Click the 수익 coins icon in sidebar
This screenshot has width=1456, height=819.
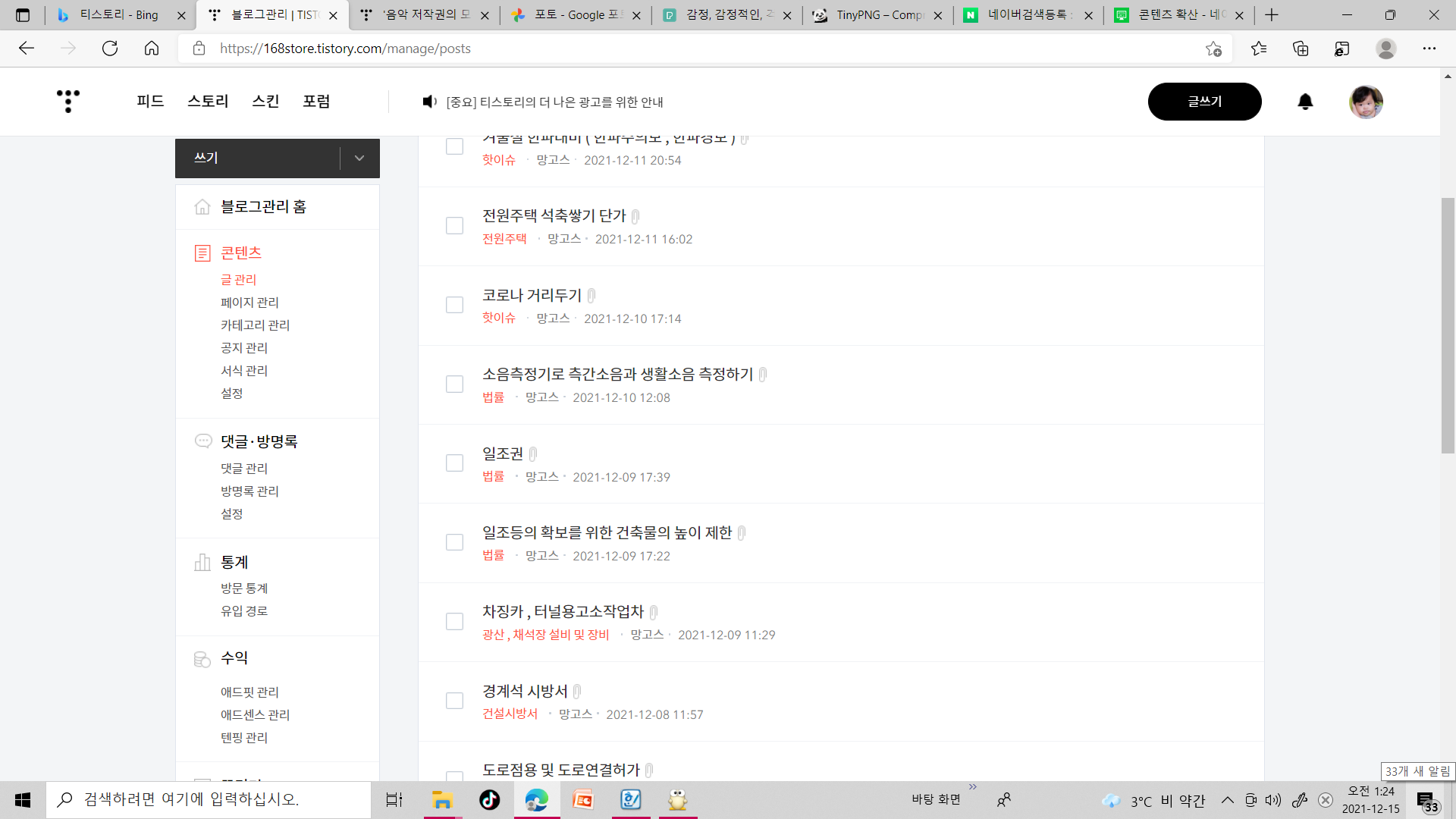pos(202,659)
